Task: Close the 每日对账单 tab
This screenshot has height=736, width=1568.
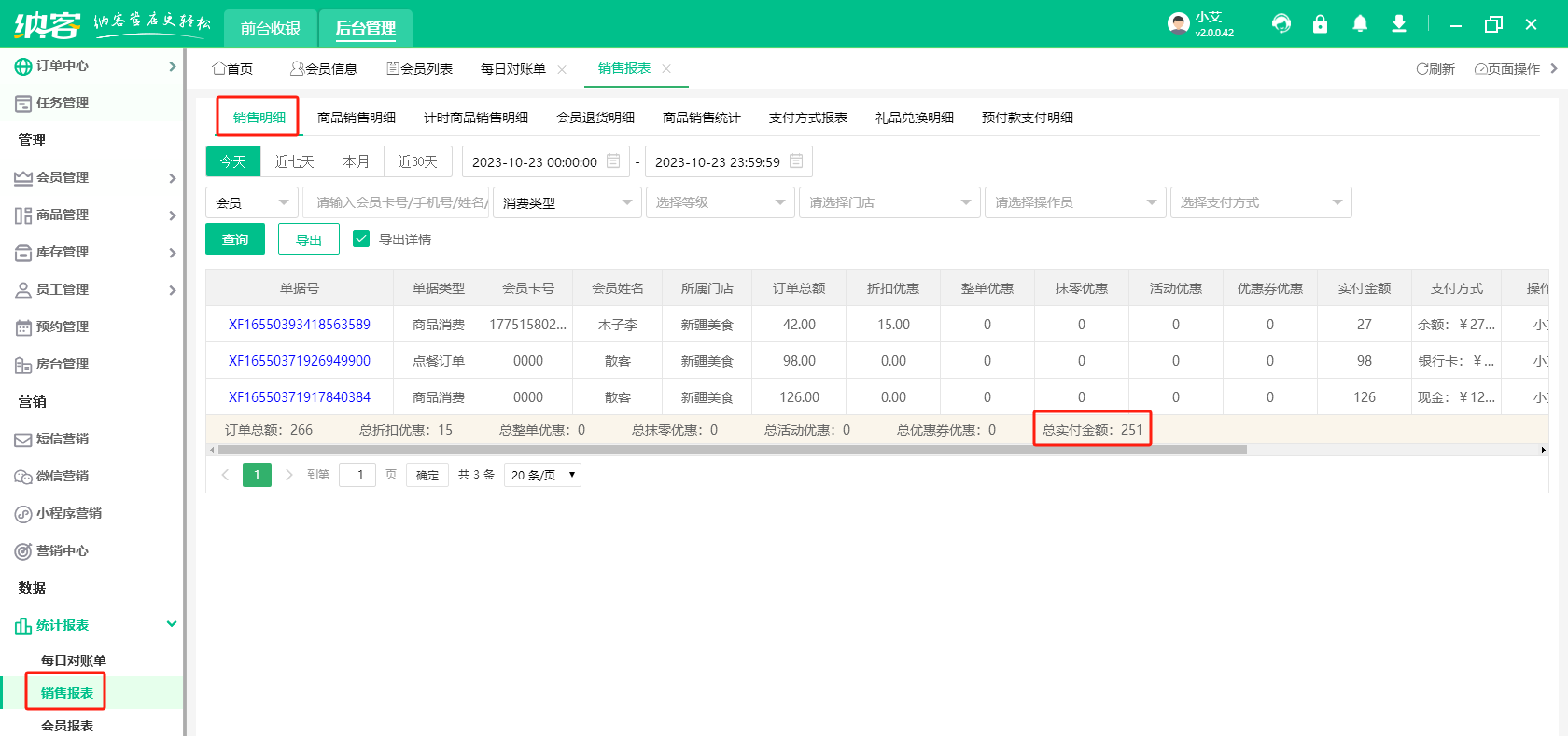Action: (562, 69)
